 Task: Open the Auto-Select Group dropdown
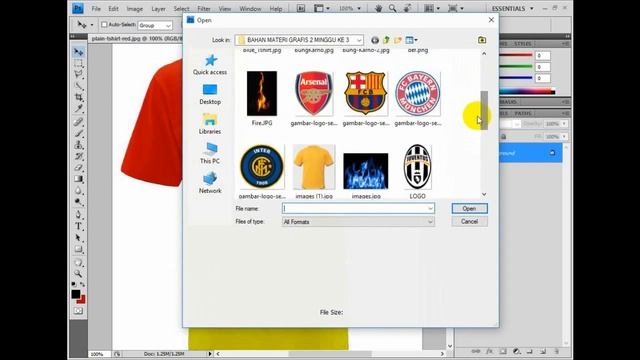[x=155, y=25]
